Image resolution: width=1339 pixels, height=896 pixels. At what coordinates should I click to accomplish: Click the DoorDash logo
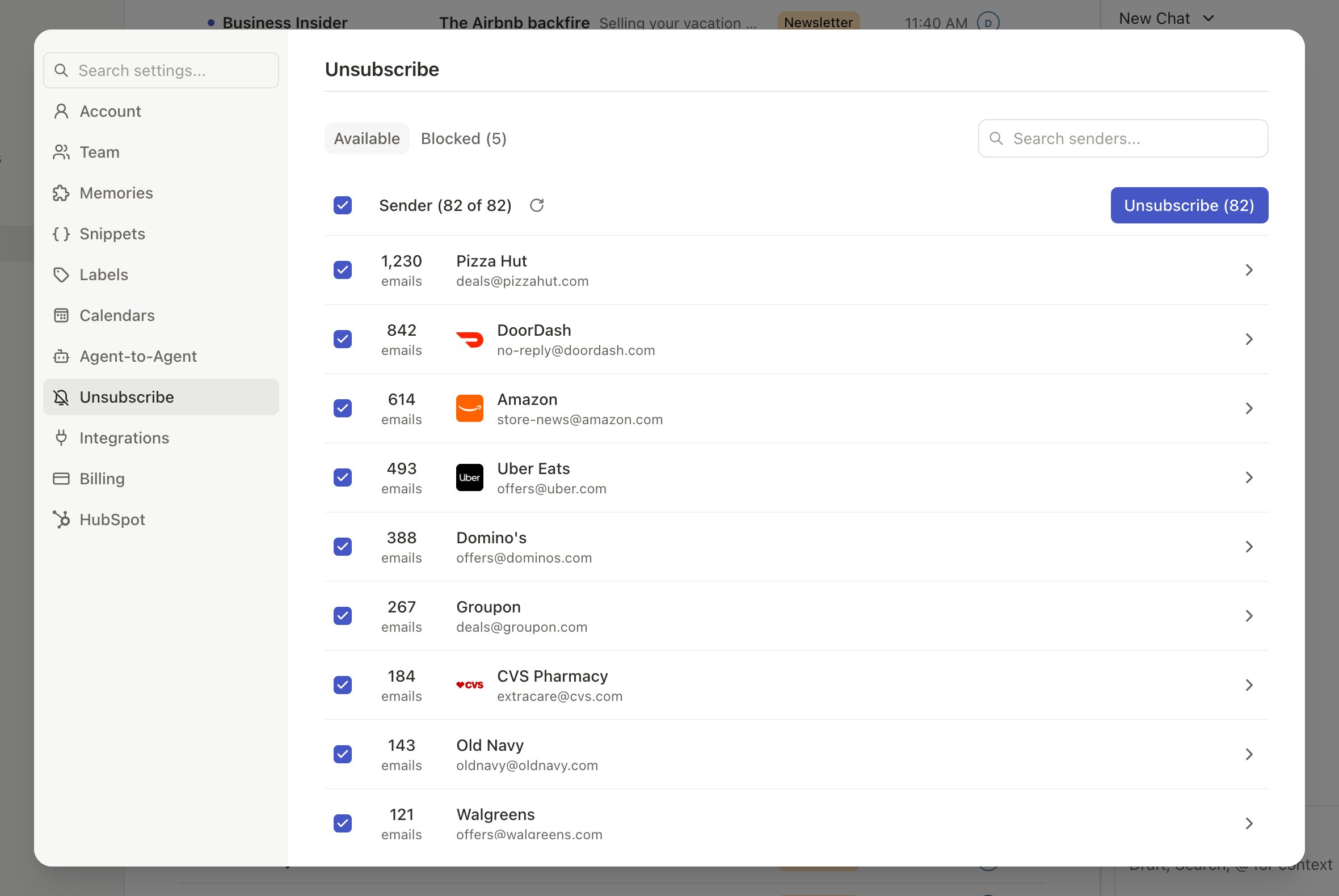coord(469,340)
